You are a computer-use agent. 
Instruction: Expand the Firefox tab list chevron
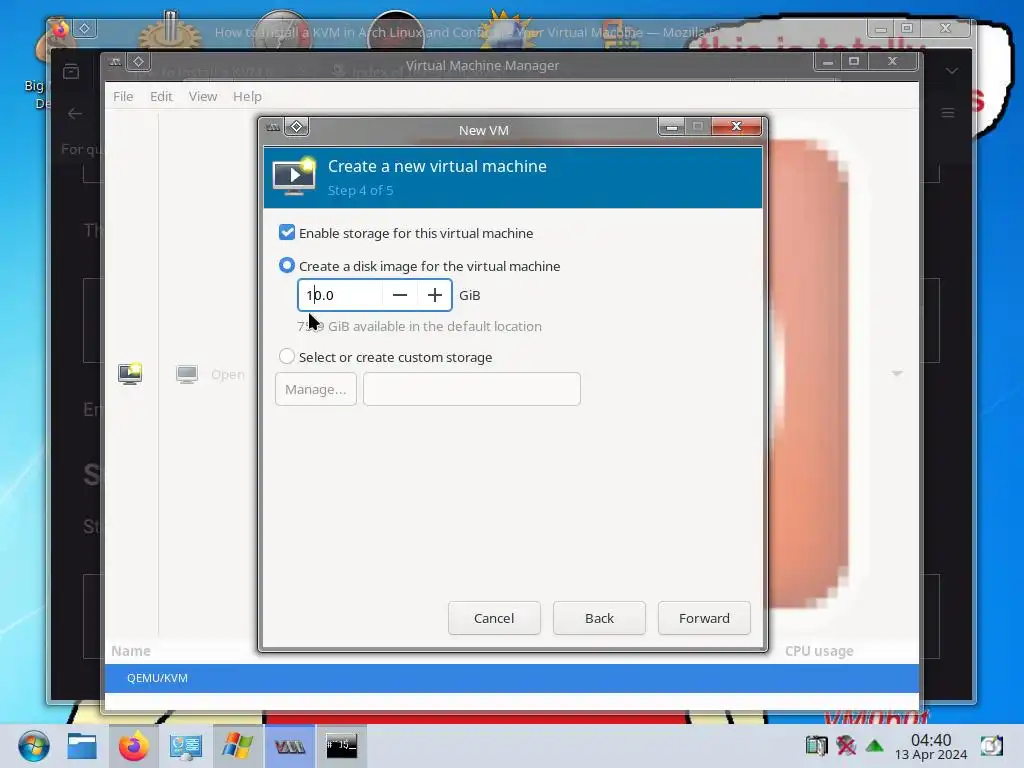pos(952,71)
